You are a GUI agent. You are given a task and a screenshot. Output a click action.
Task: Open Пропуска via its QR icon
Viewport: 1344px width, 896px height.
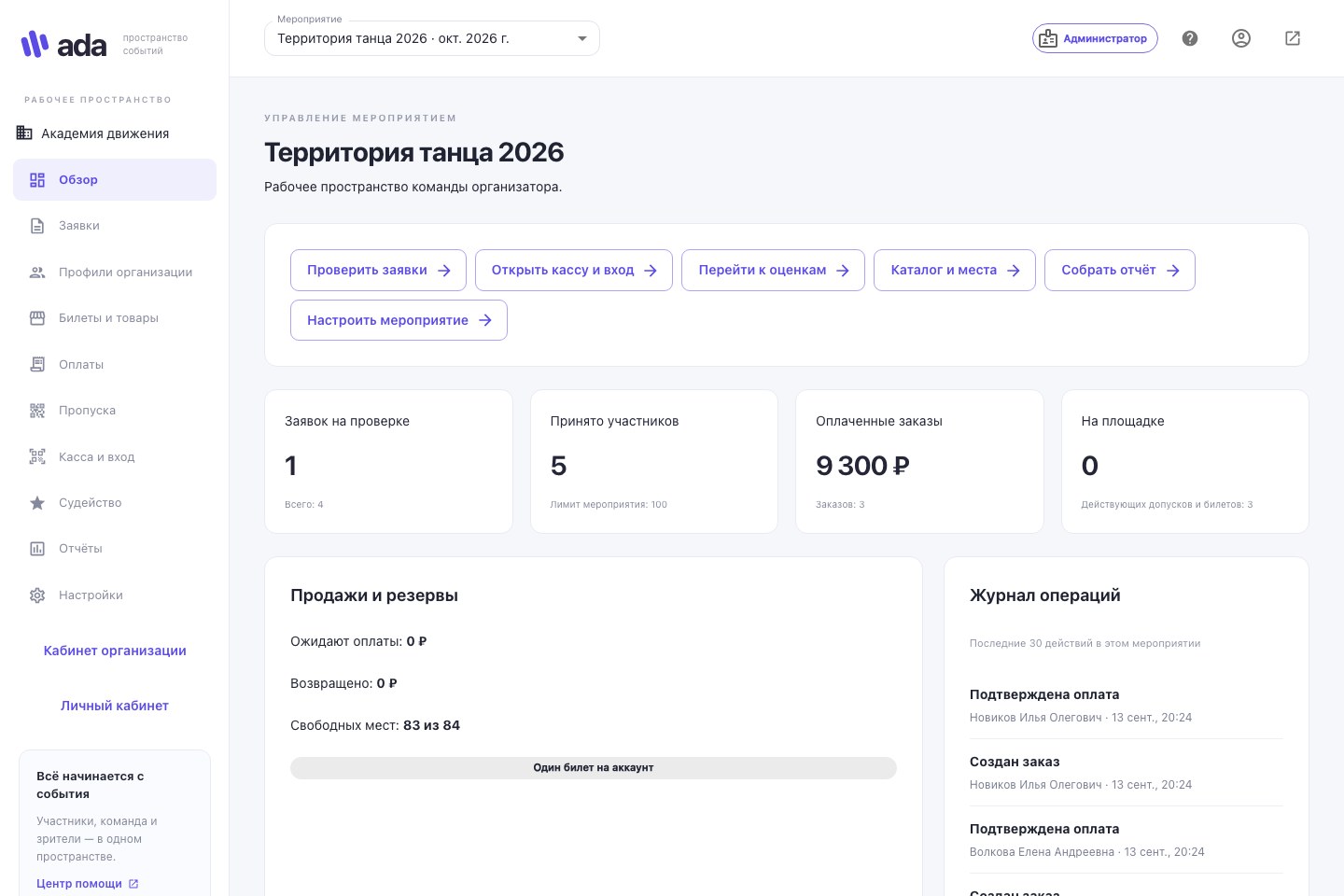tap(37, 411)
